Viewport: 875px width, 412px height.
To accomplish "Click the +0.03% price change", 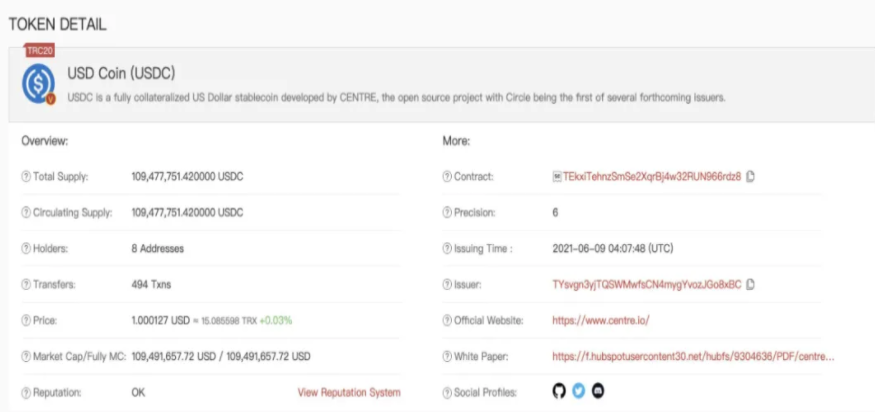I will tap(276, 320).
